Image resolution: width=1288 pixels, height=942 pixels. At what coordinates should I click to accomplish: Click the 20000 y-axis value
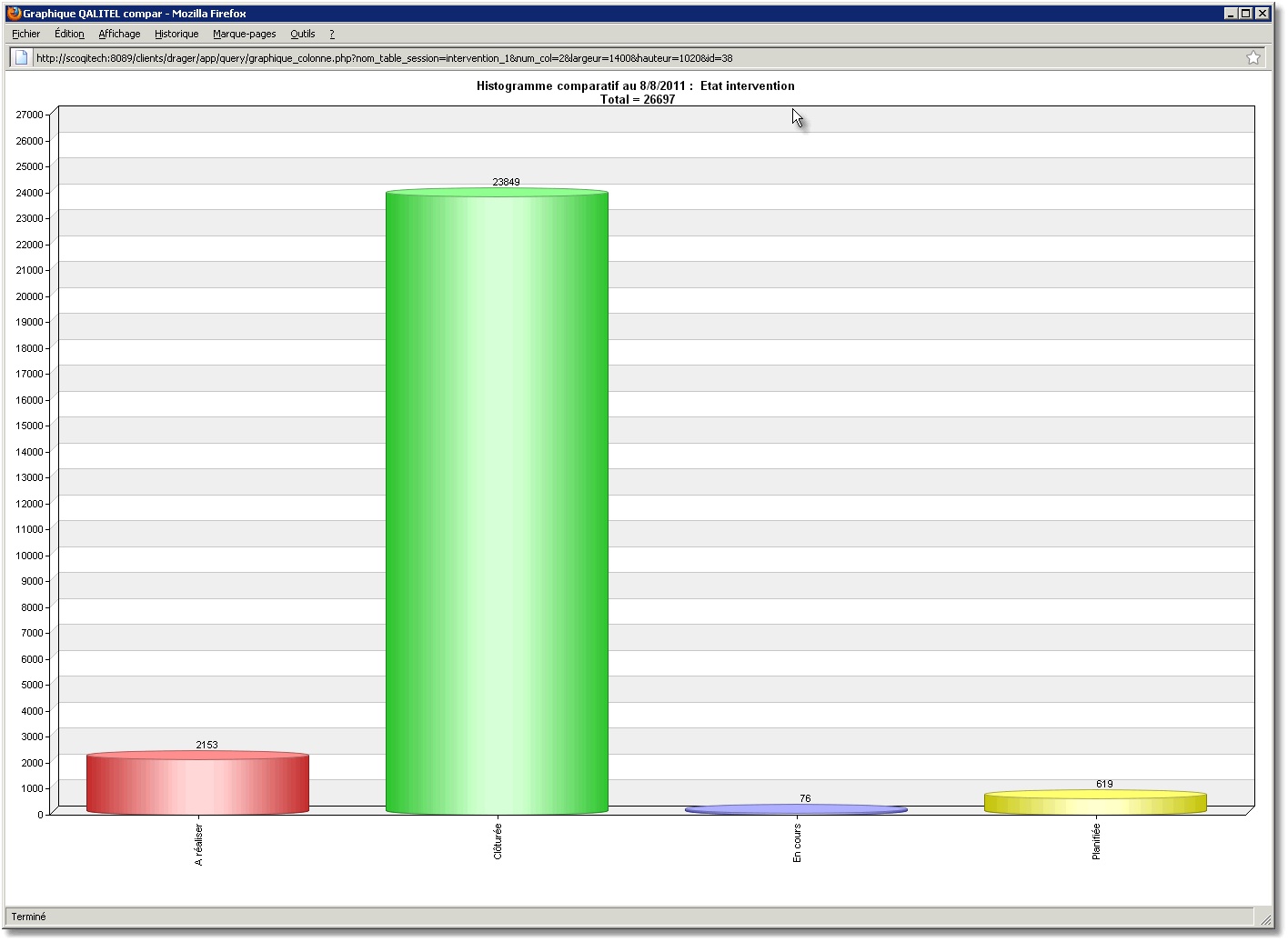pyautogui.click(x=29, y=296)
